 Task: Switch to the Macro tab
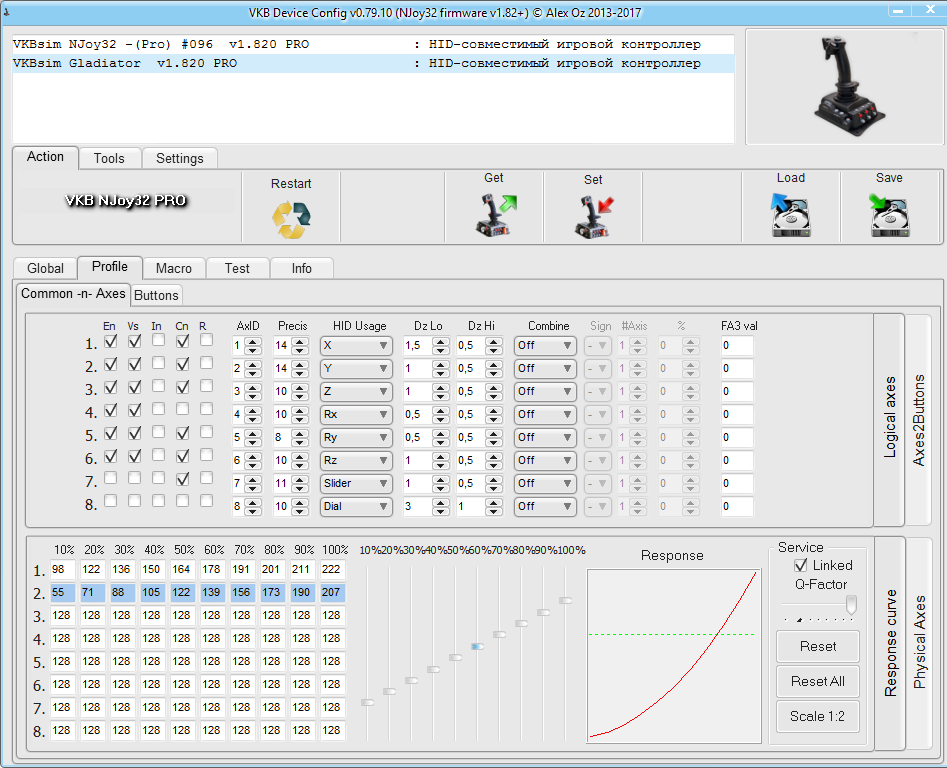(173, 268)
